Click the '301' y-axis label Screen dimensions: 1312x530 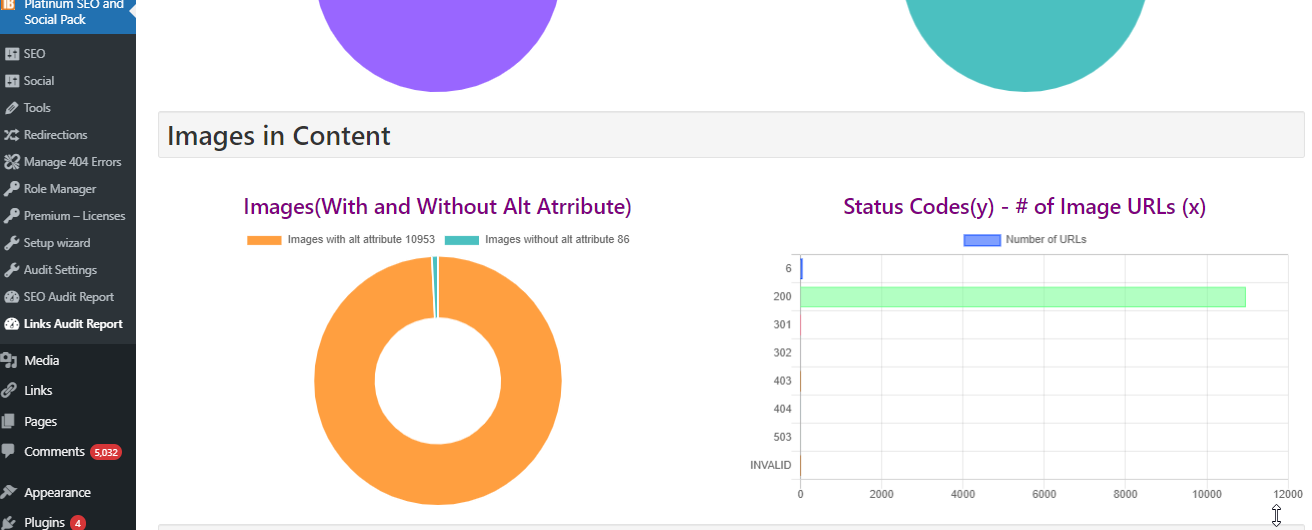click(782, 325)
